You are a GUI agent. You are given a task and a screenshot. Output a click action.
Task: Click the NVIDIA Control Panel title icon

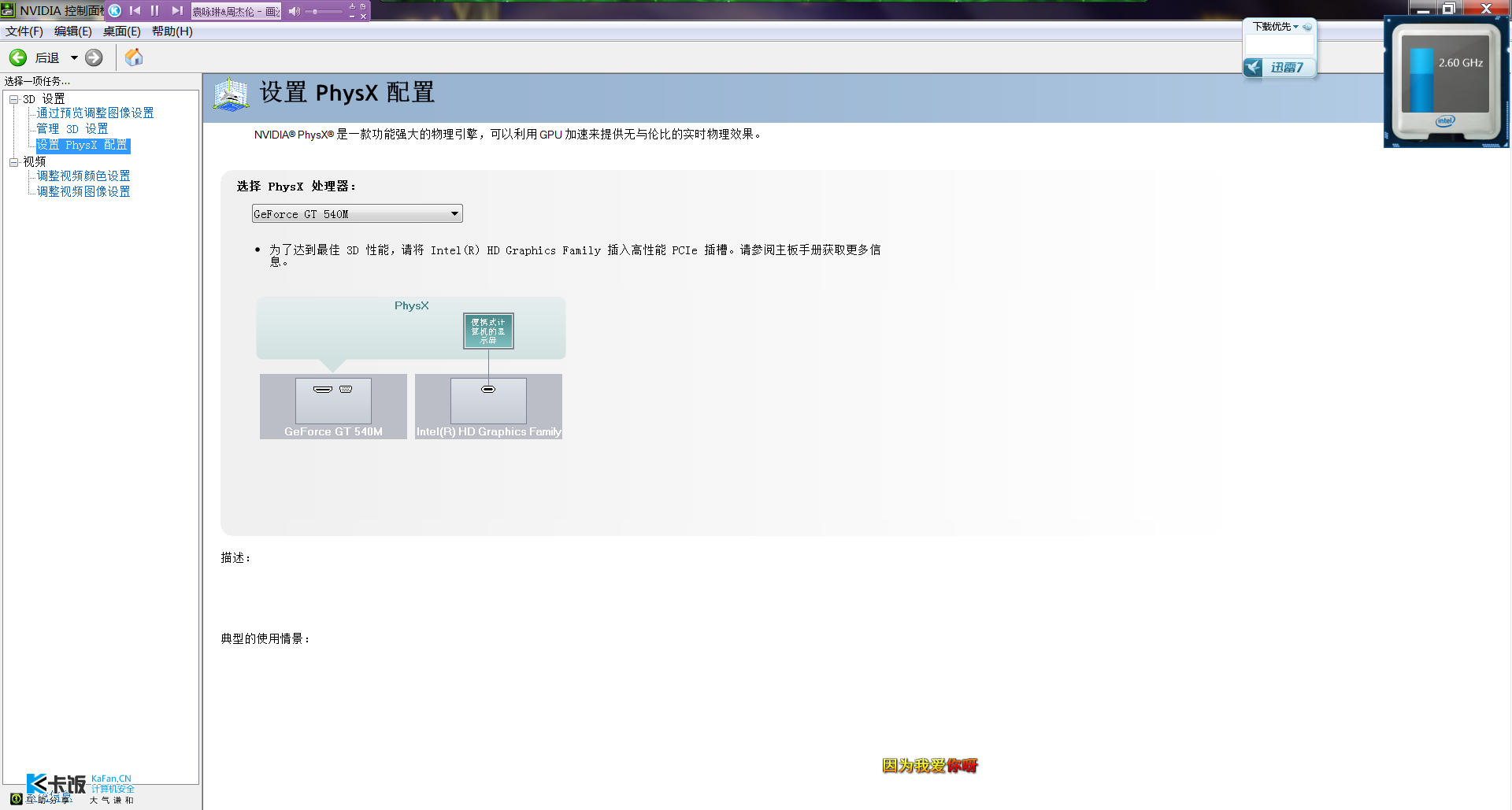click(x=8, y=10)
